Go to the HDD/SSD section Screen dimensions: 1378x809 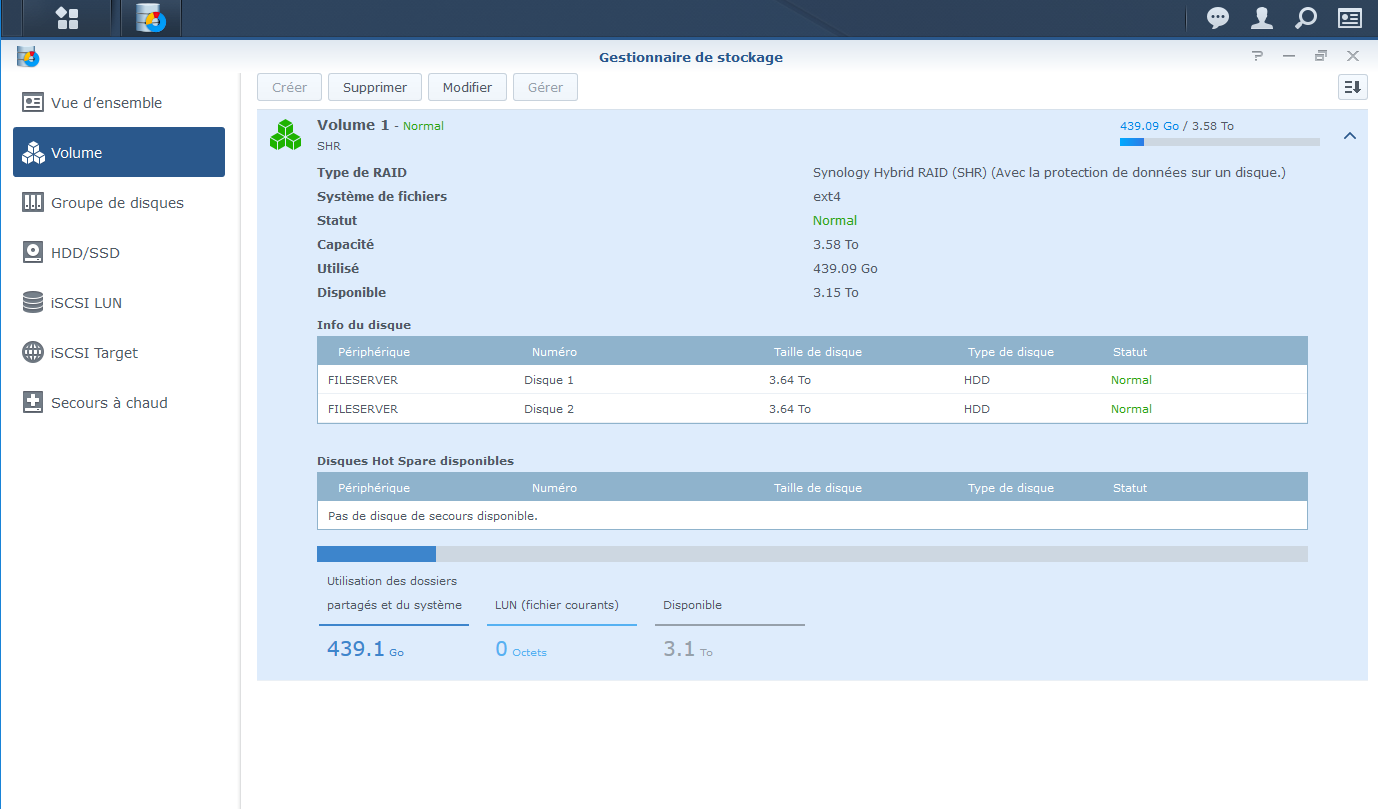(85, 253)
